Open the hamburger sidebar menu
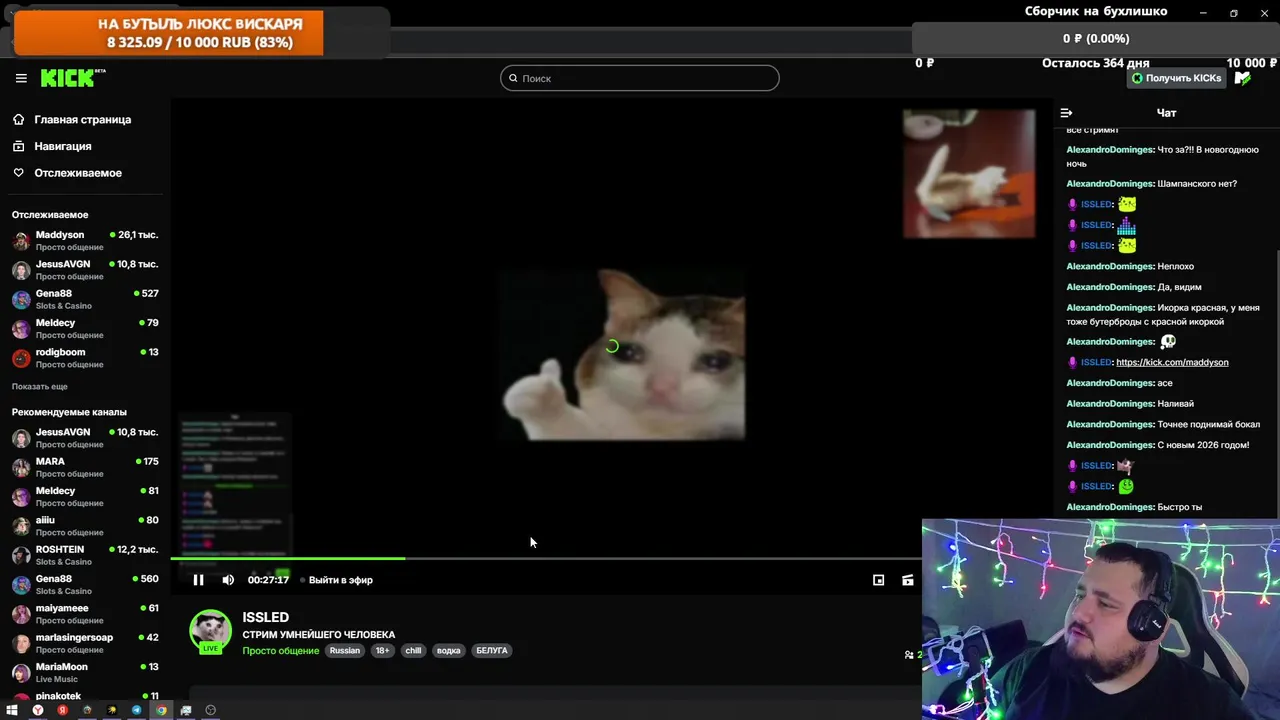Image resolution: width=1280 pixels, height=720 pixels. tap(21, 78)
